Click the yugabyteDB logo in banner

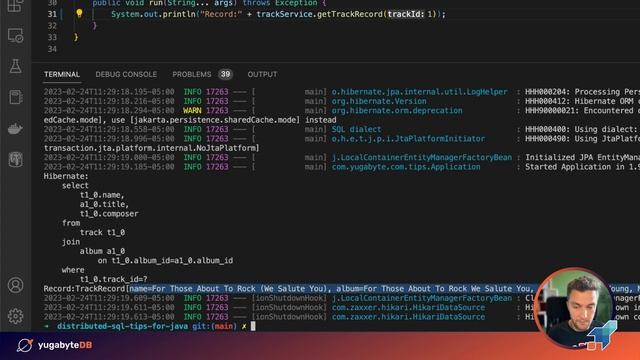tap(55, 345)
